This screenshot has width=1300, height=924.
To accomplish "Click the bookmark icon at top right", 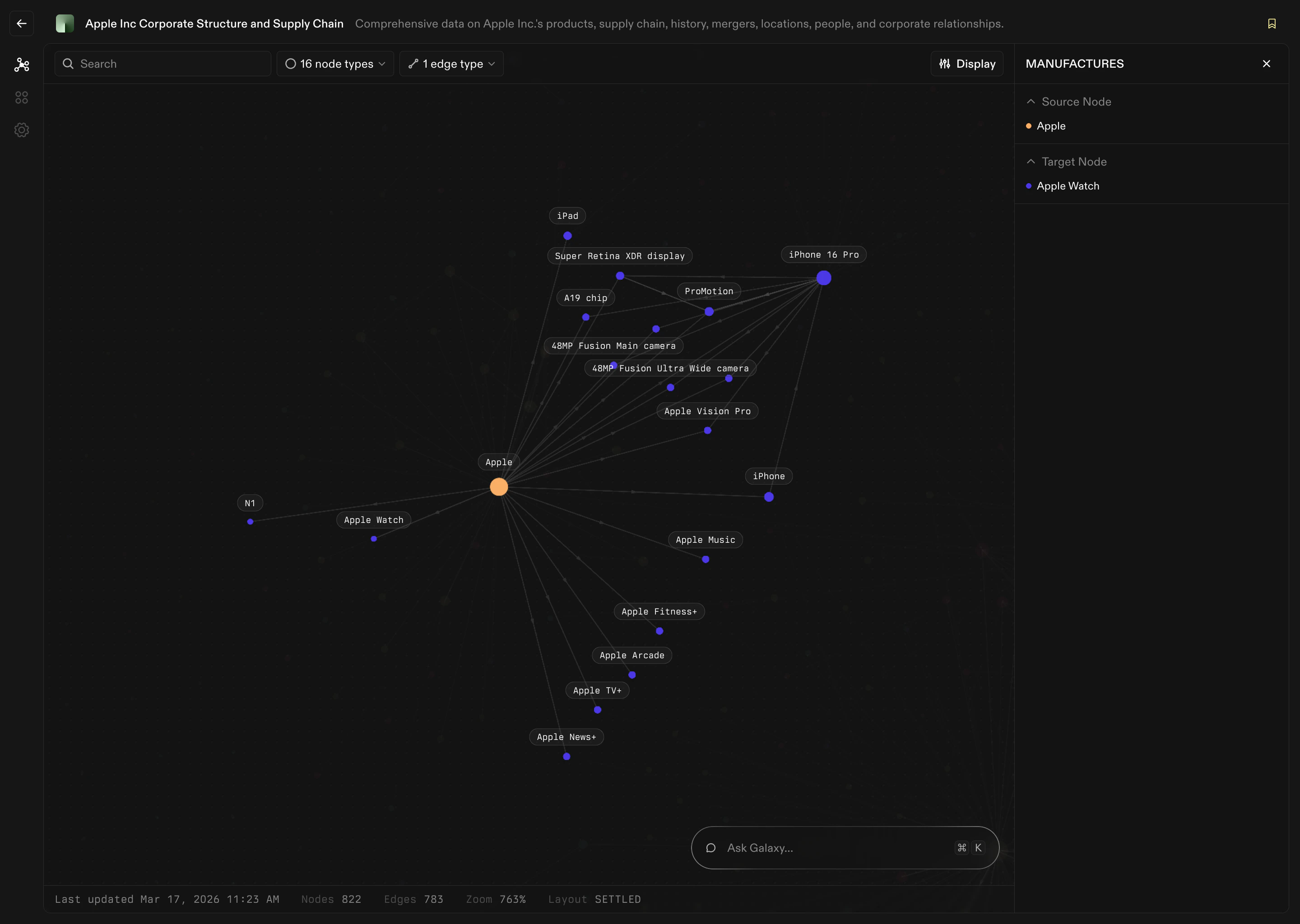I will click(1272, 23).
